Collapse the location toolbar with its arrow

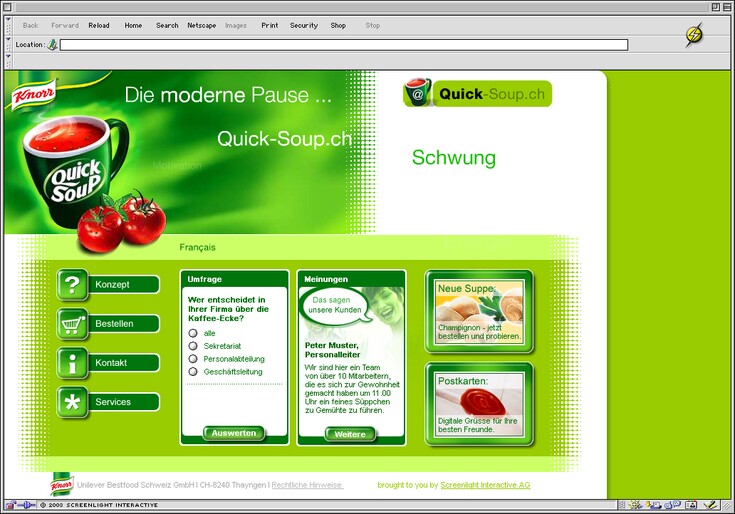coord(8,40)
